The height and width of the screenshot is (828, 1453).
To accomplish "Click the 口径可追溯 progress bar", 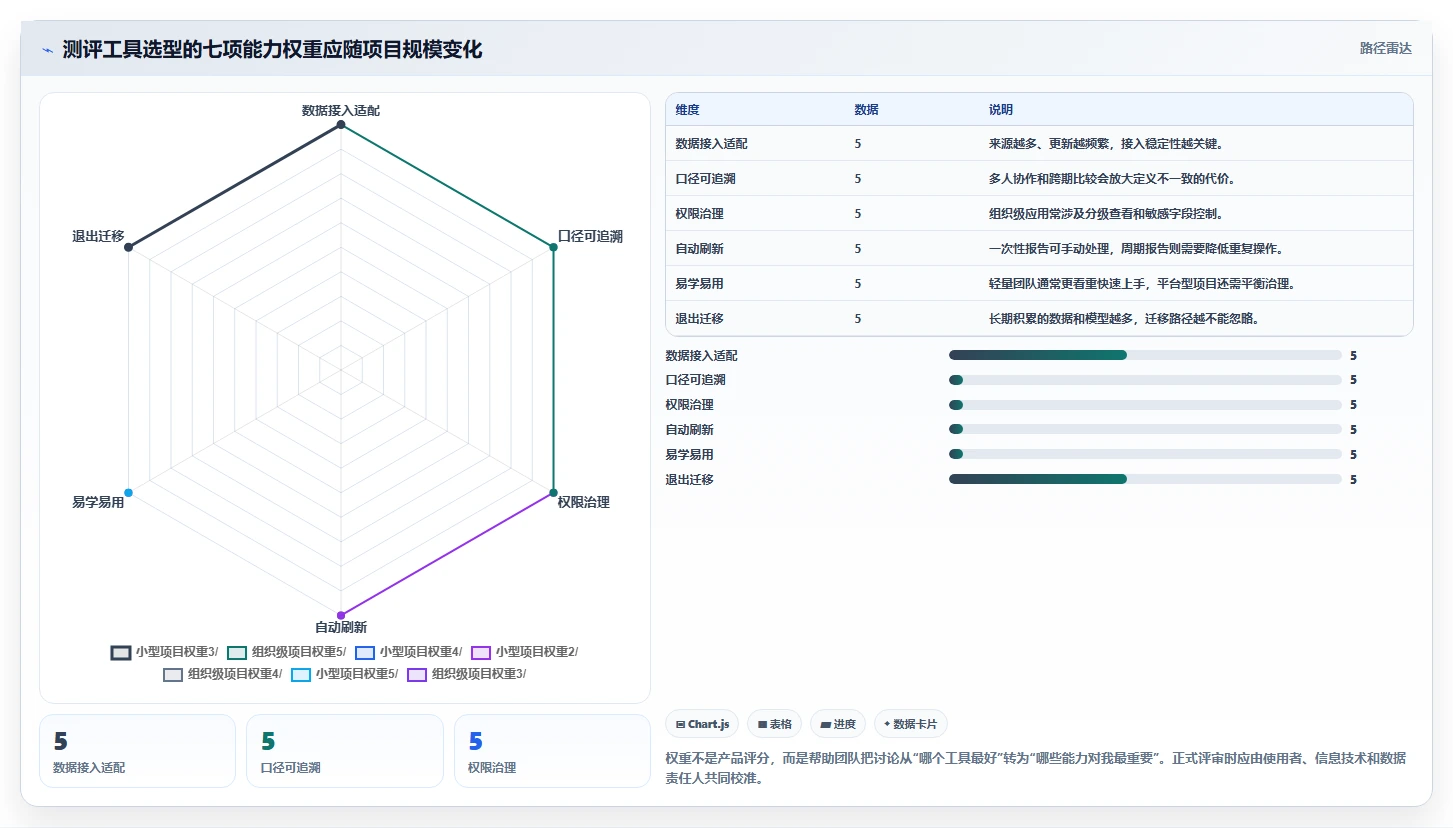I will click(1145, 380).
